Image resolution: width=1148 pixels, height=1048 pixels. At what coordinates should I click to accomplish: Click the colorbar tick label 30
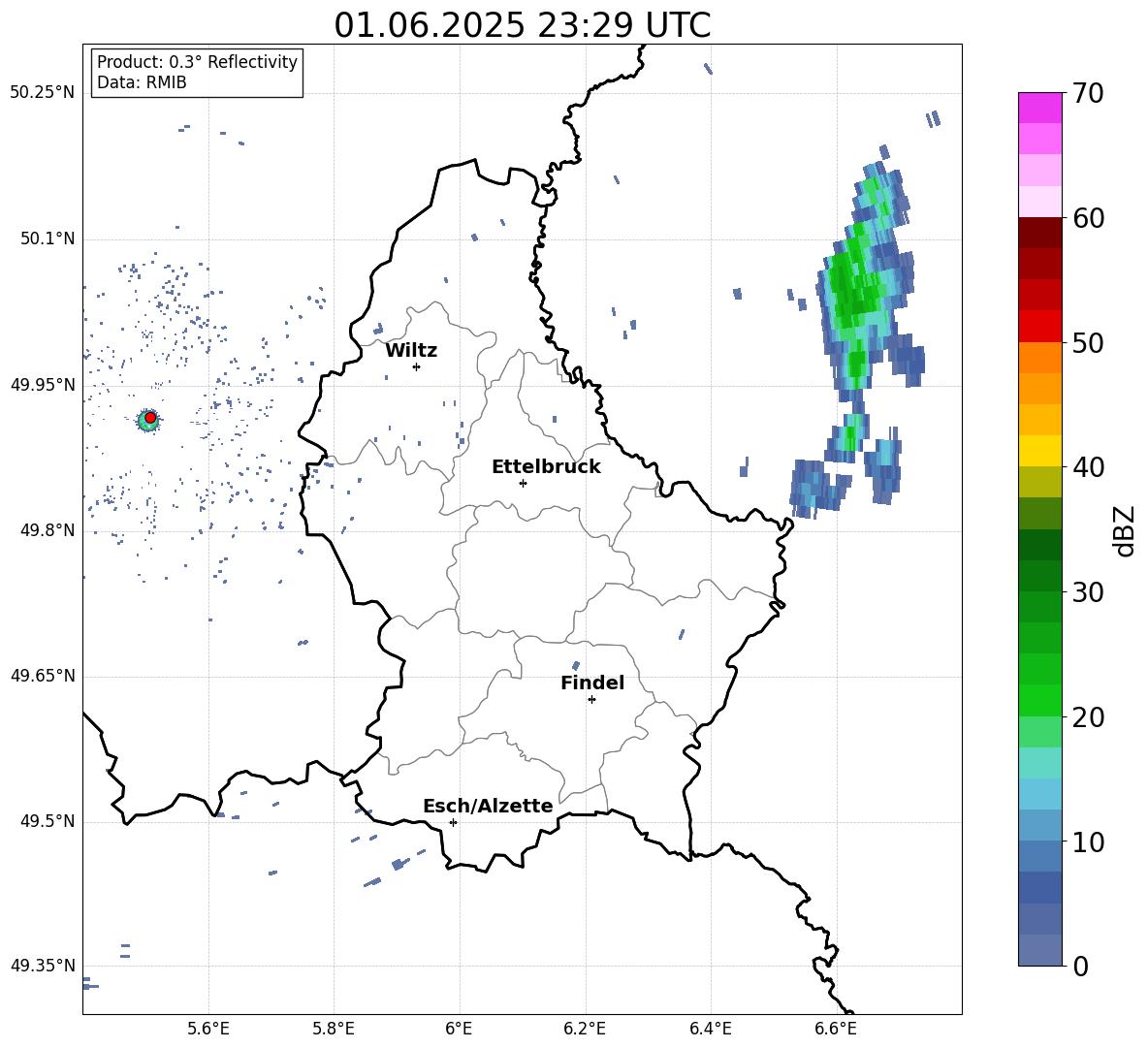pos(1088,592)
